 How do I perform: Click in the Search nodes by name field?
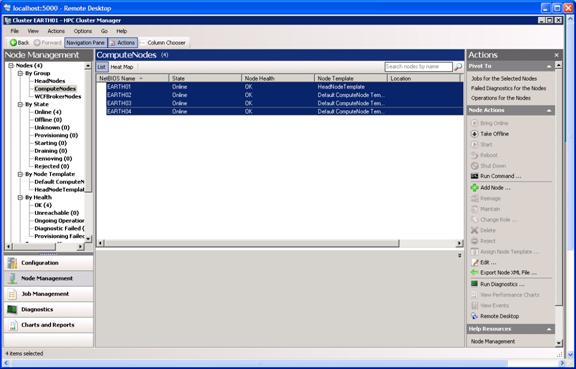click(418, 67)
